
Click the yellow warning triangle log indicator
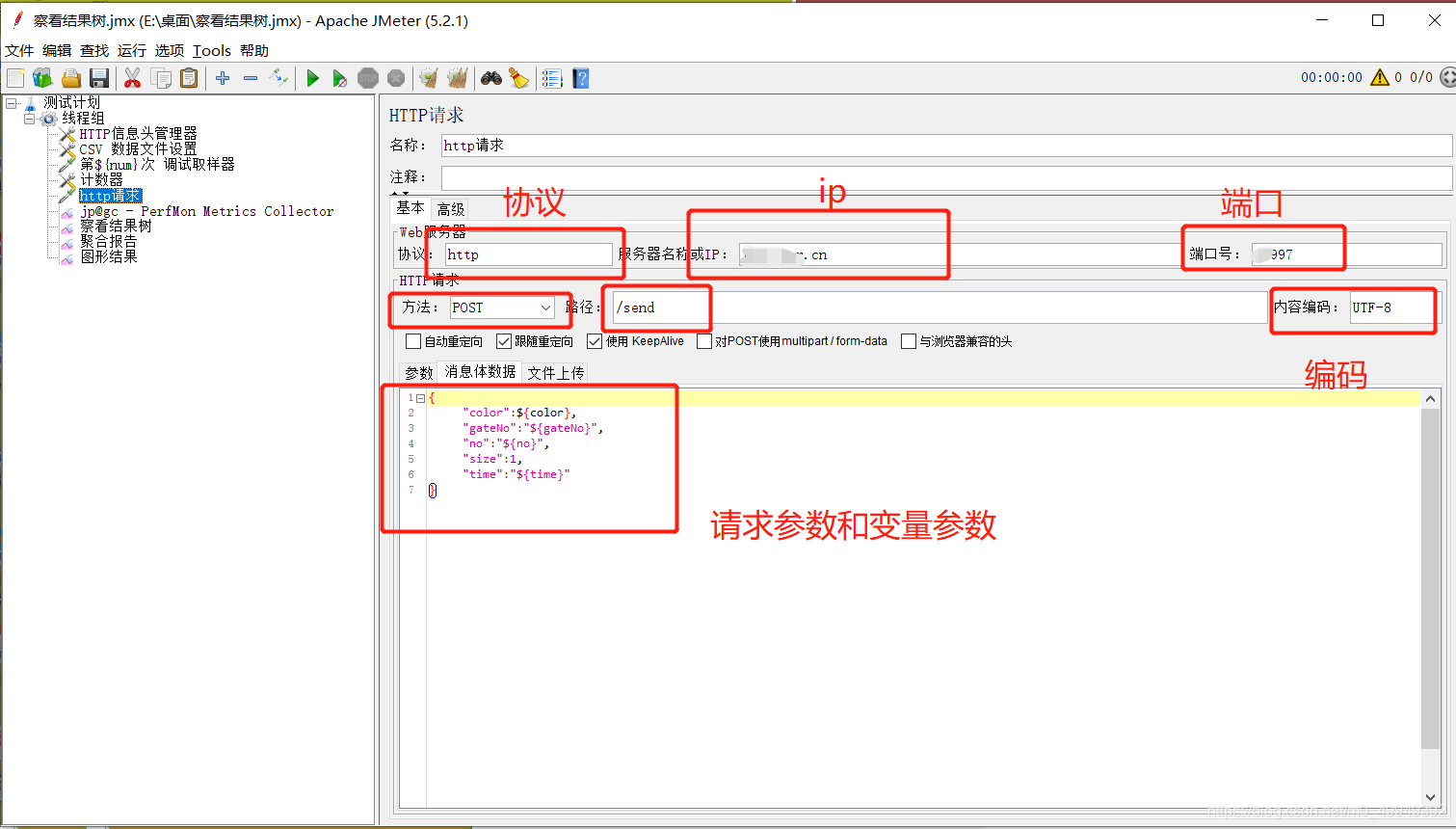[1380, 77]
